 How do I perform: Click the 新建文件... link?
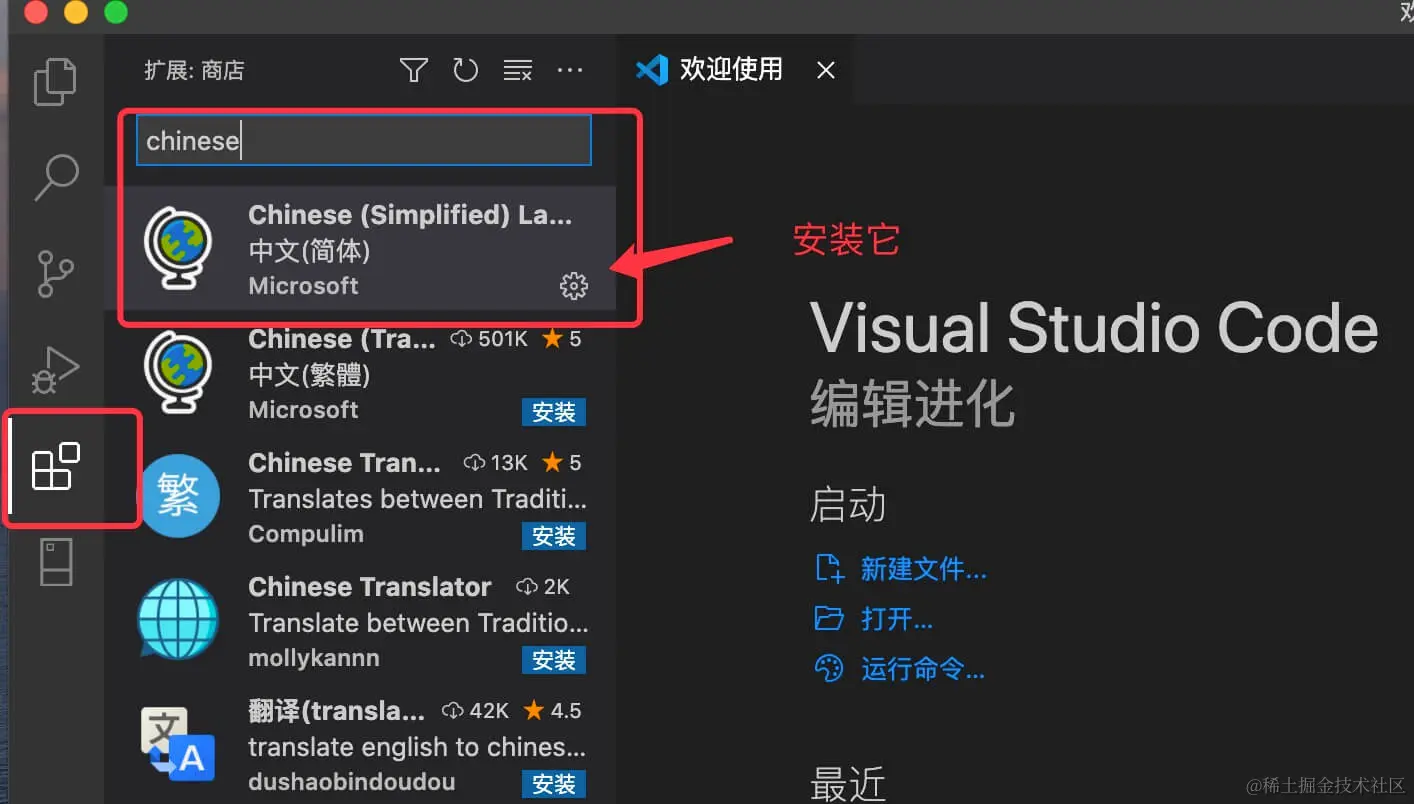click(923, 569)
